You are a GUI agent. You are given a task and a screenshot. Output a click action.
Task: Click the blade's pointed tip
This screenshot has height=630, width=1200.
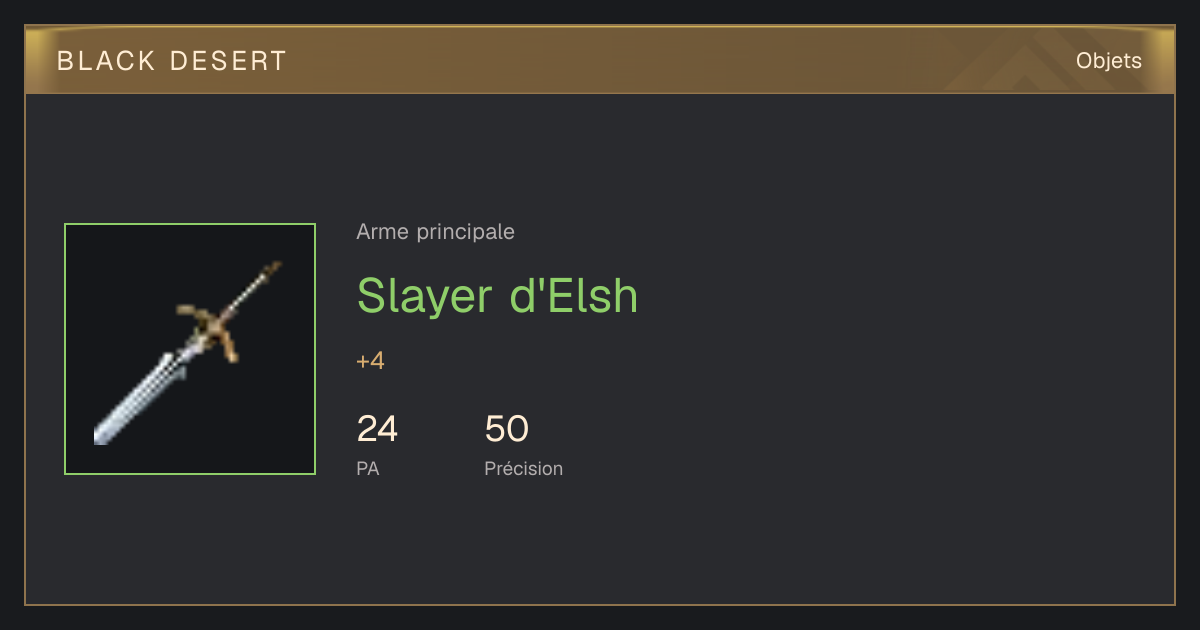click(x=100, y=436)
